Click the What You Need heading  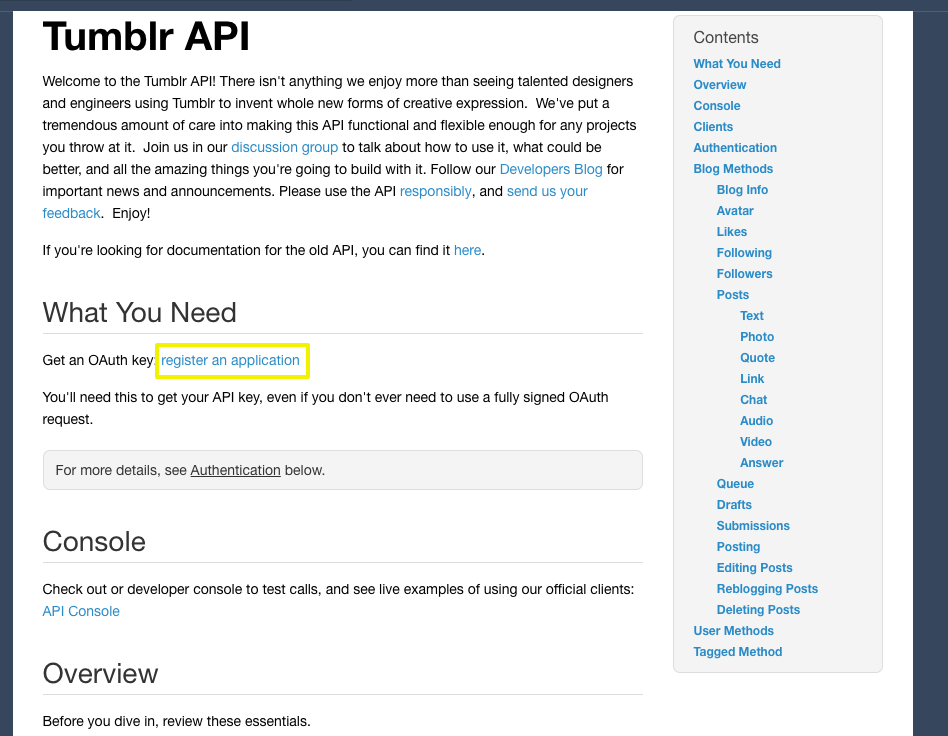click(x=139, y=313)
